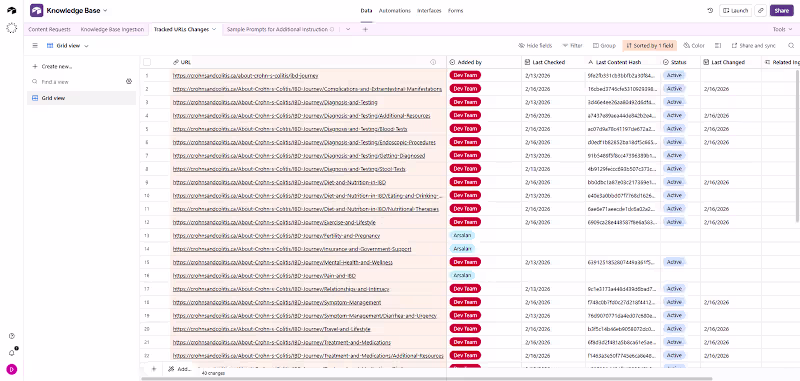Image resolution: width=800 pixels, height=381 pixels.
Task: Click the Related Ing column header
Action: pos(781,62)
